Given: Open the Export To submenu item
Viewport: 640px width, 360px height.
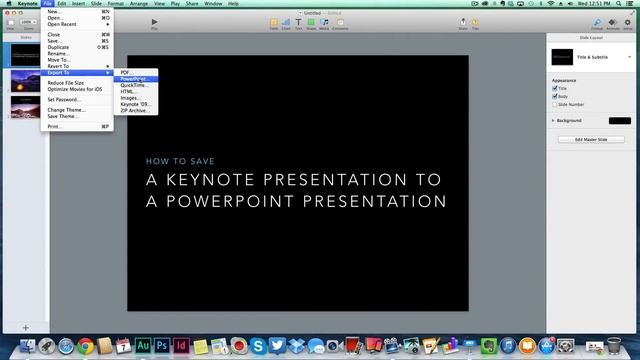Looking at the screenshot, I should 77,73.
